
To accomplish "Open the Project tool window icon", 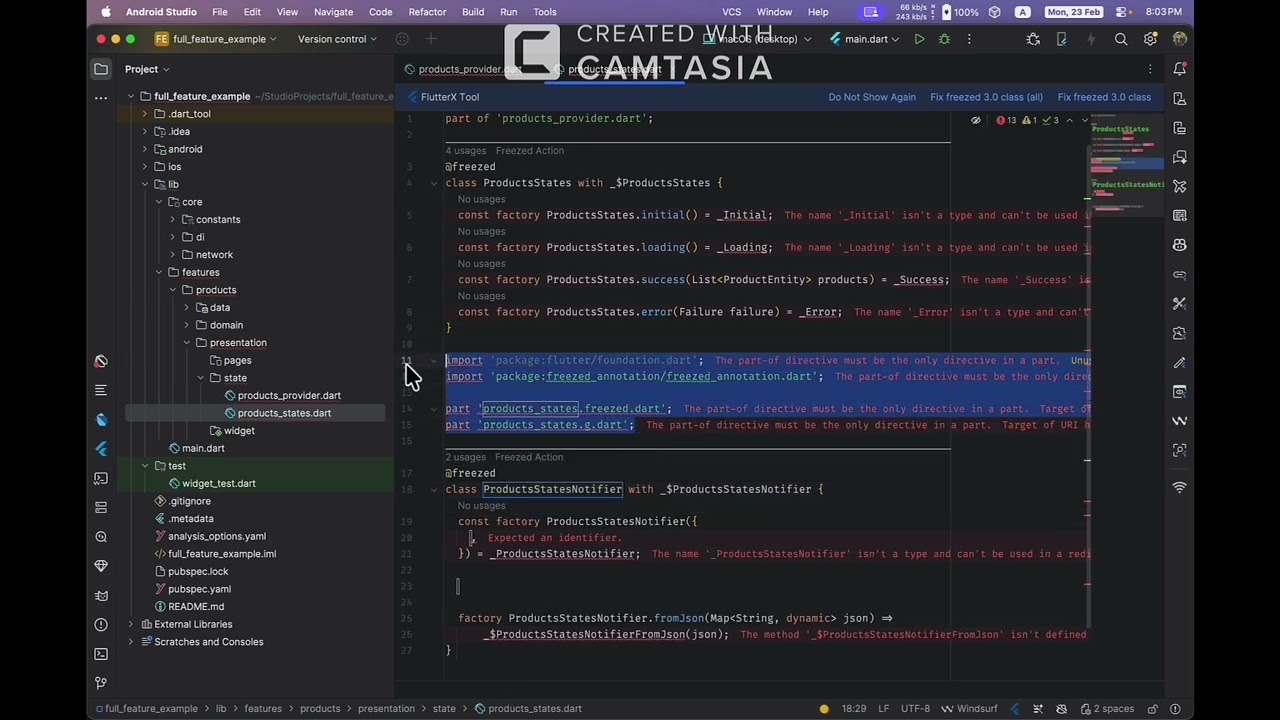I will [x=101, y=69].
